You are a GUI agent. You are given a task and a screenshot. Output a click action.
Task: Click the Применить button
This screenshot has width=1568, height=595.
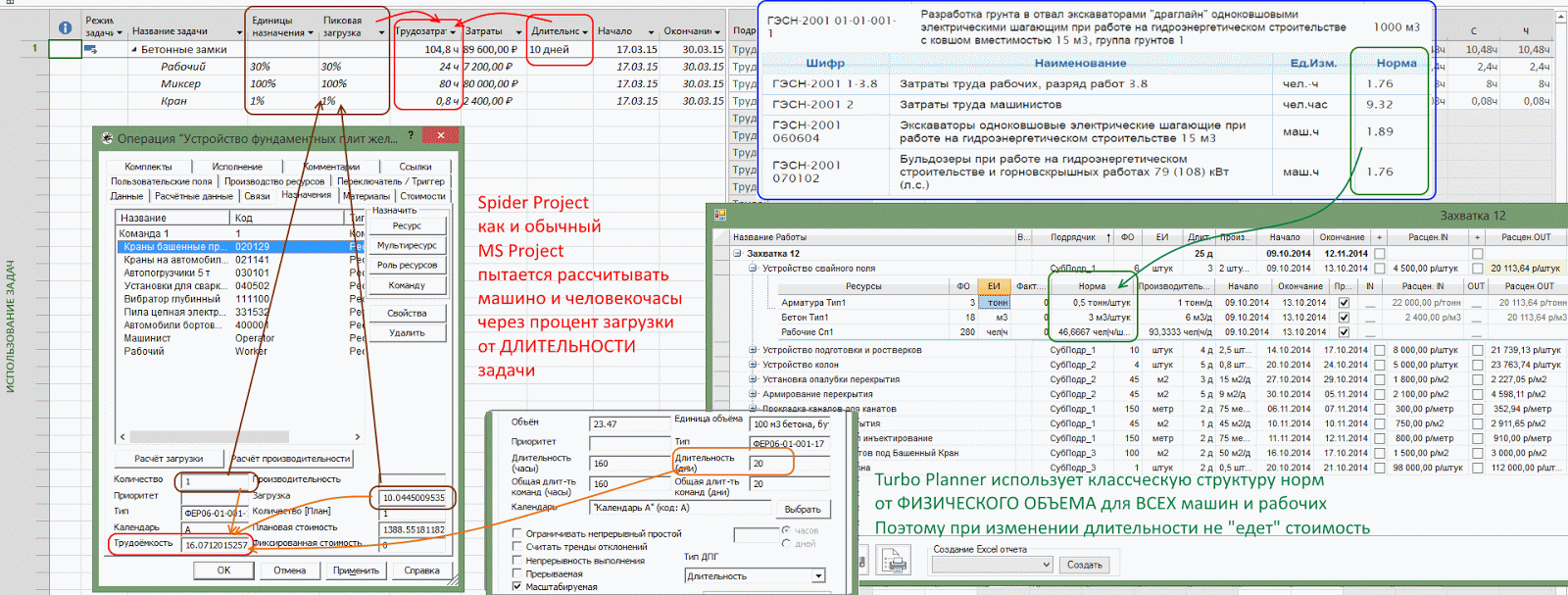(356, 570)
